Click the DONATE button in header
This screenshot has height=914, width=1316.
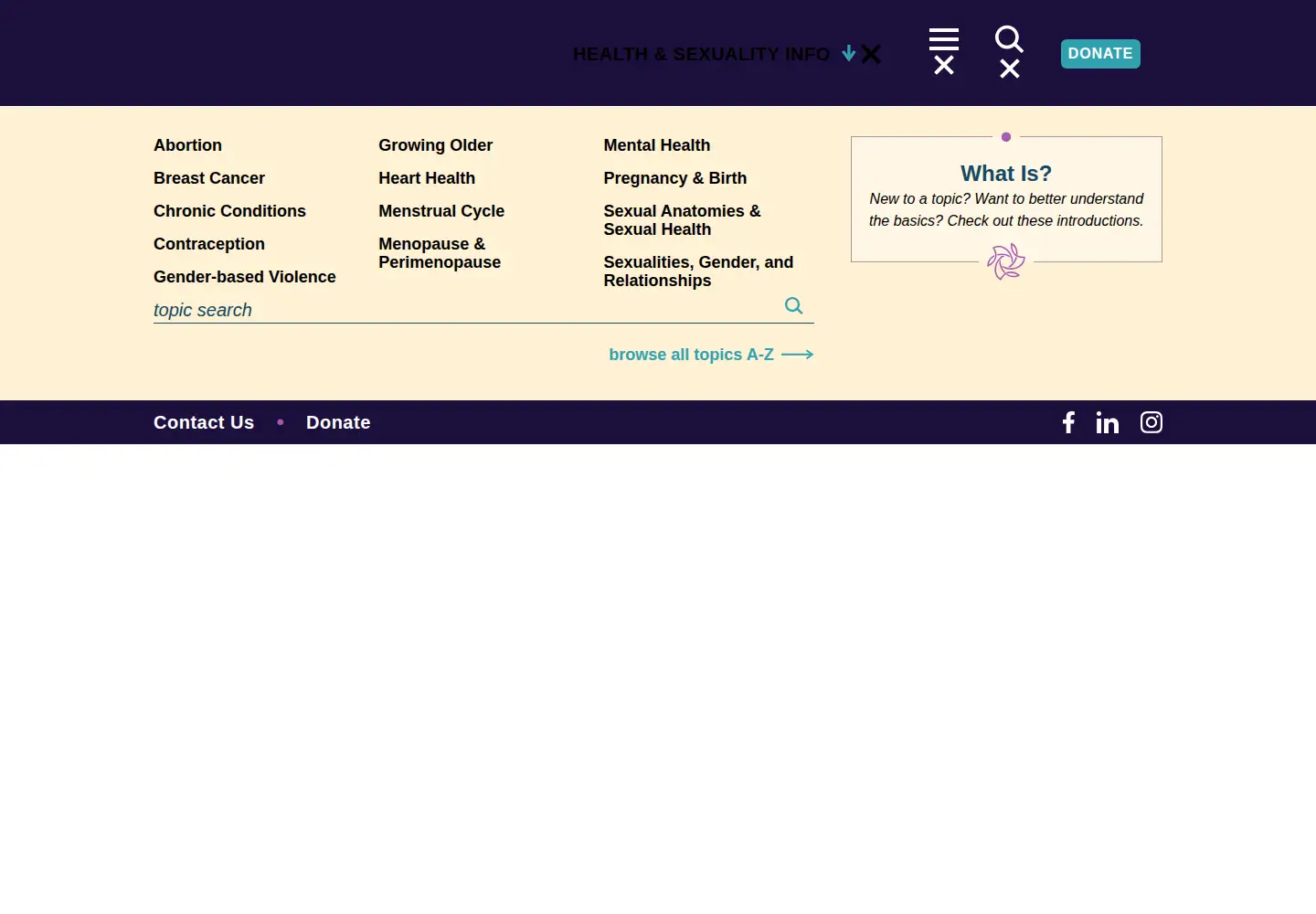pyautogui.click(x=1100, y=54)
